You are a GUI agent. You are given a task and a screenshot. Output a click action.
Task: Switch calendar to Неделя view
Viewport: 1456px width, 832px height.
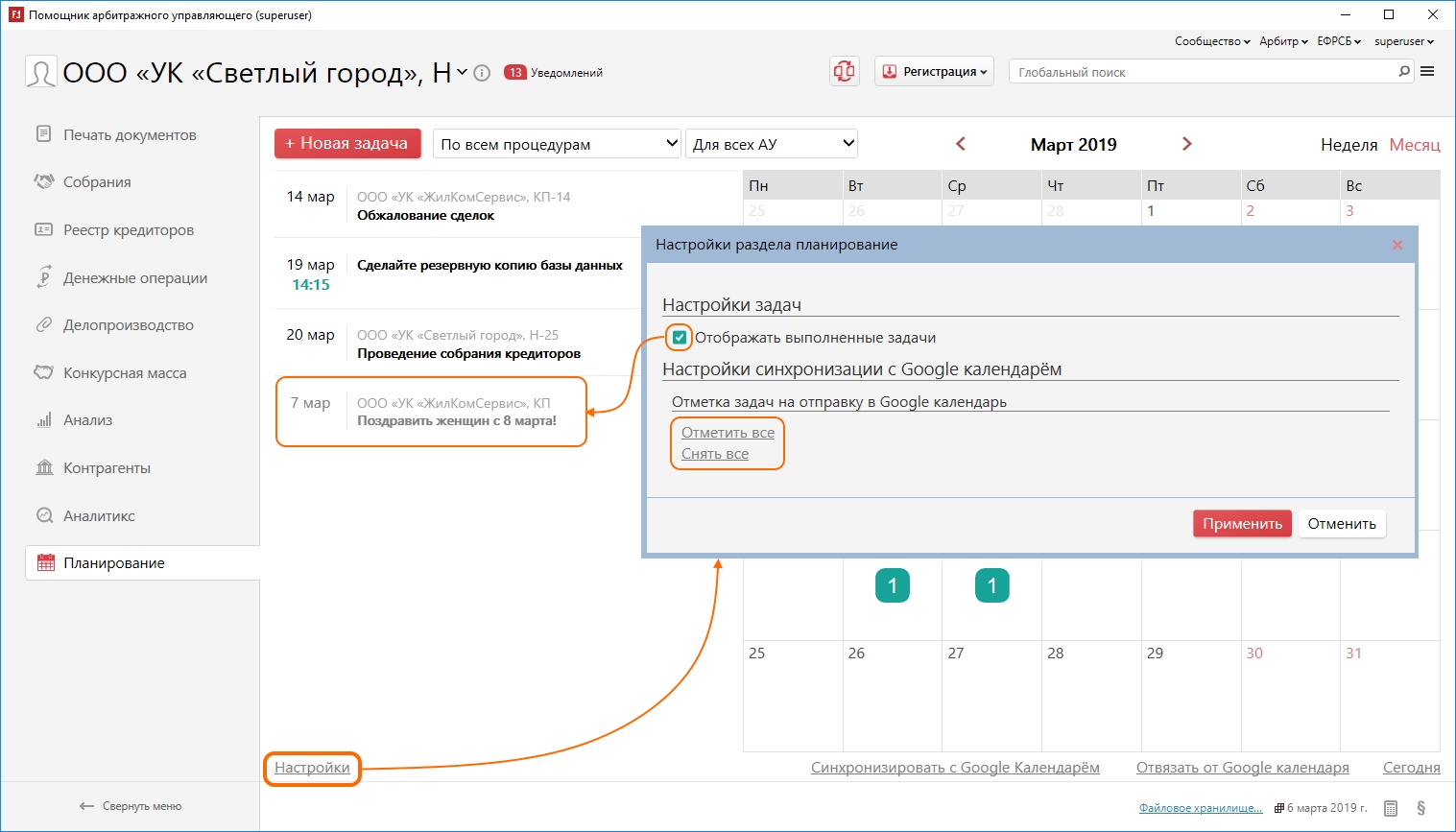click(1349, 145)
